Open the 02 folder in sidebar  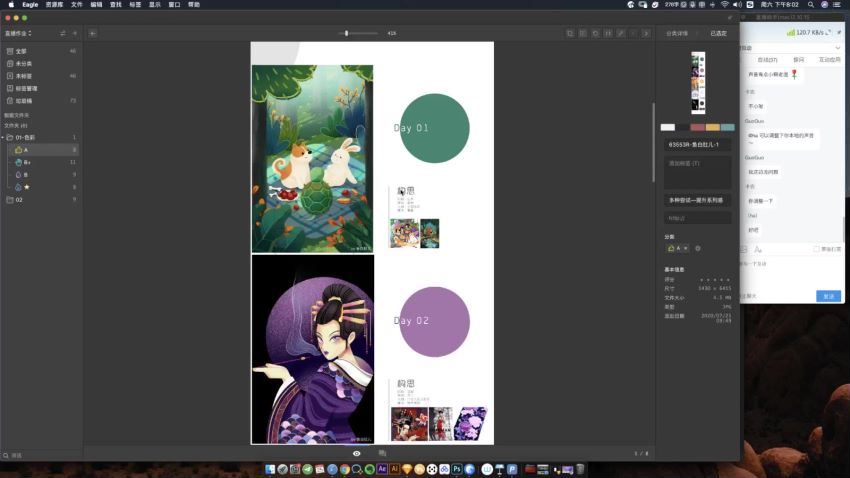(41, 200)
